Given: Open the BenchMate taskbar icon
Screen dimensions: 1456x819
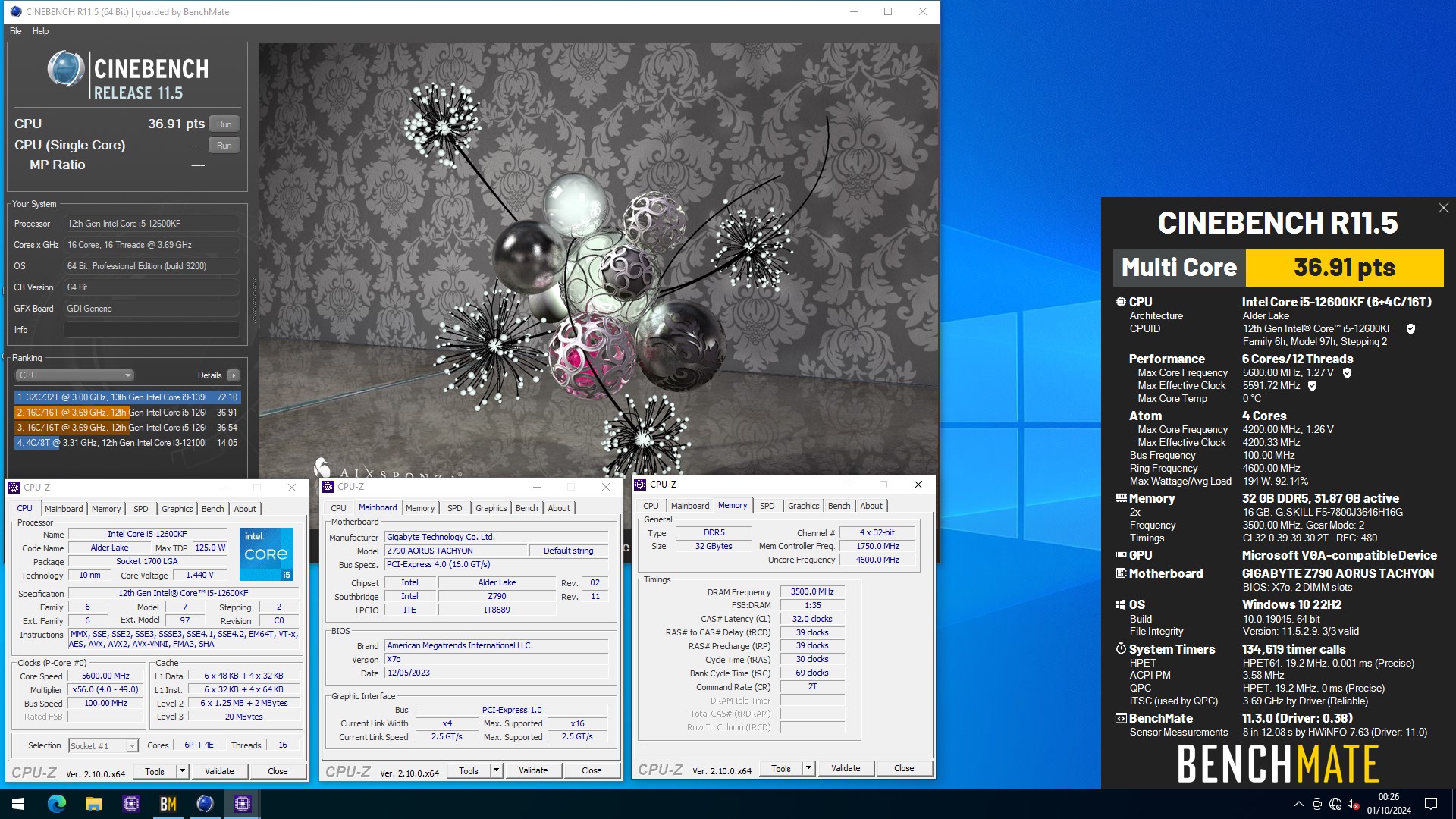Looking at the screenshot, I should (168, 803).
